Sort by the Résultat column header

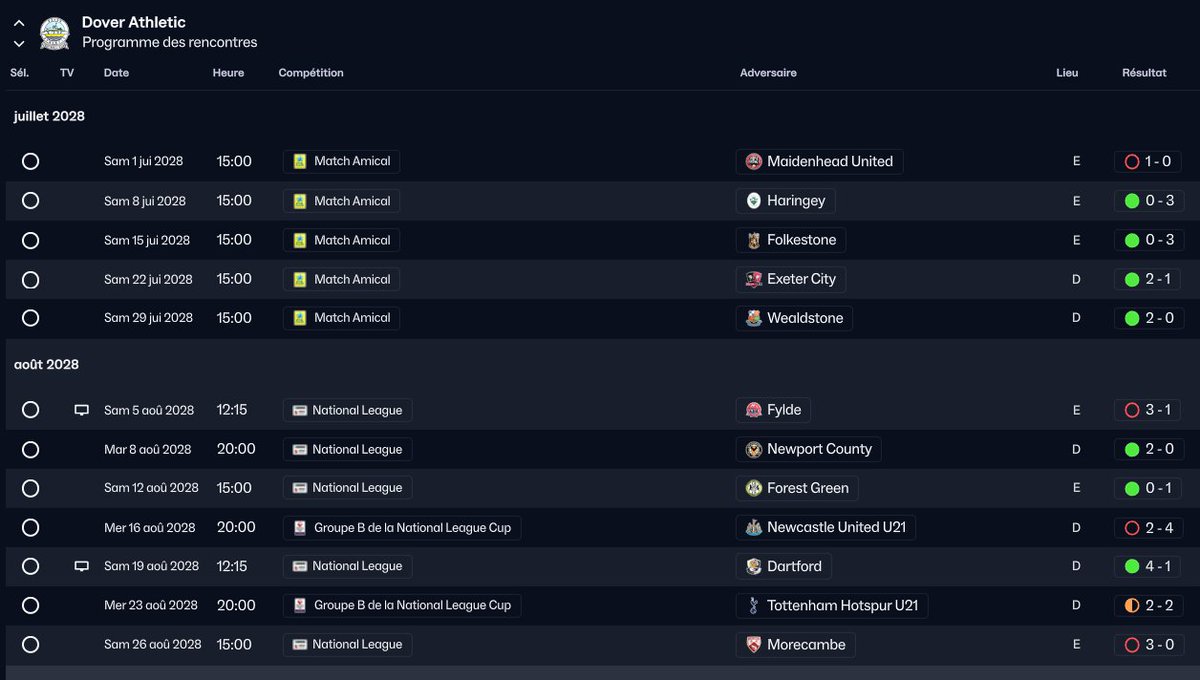point(1144,73)
